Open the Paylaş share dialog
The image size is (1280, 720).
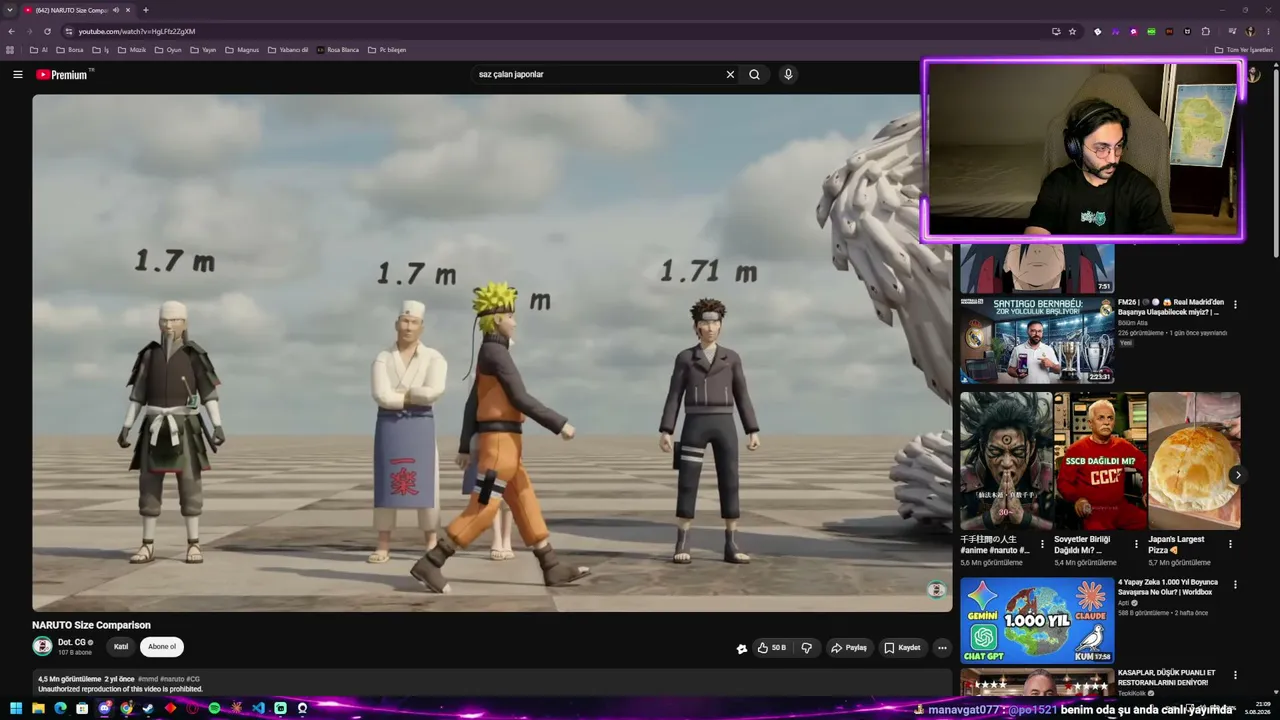849,648
